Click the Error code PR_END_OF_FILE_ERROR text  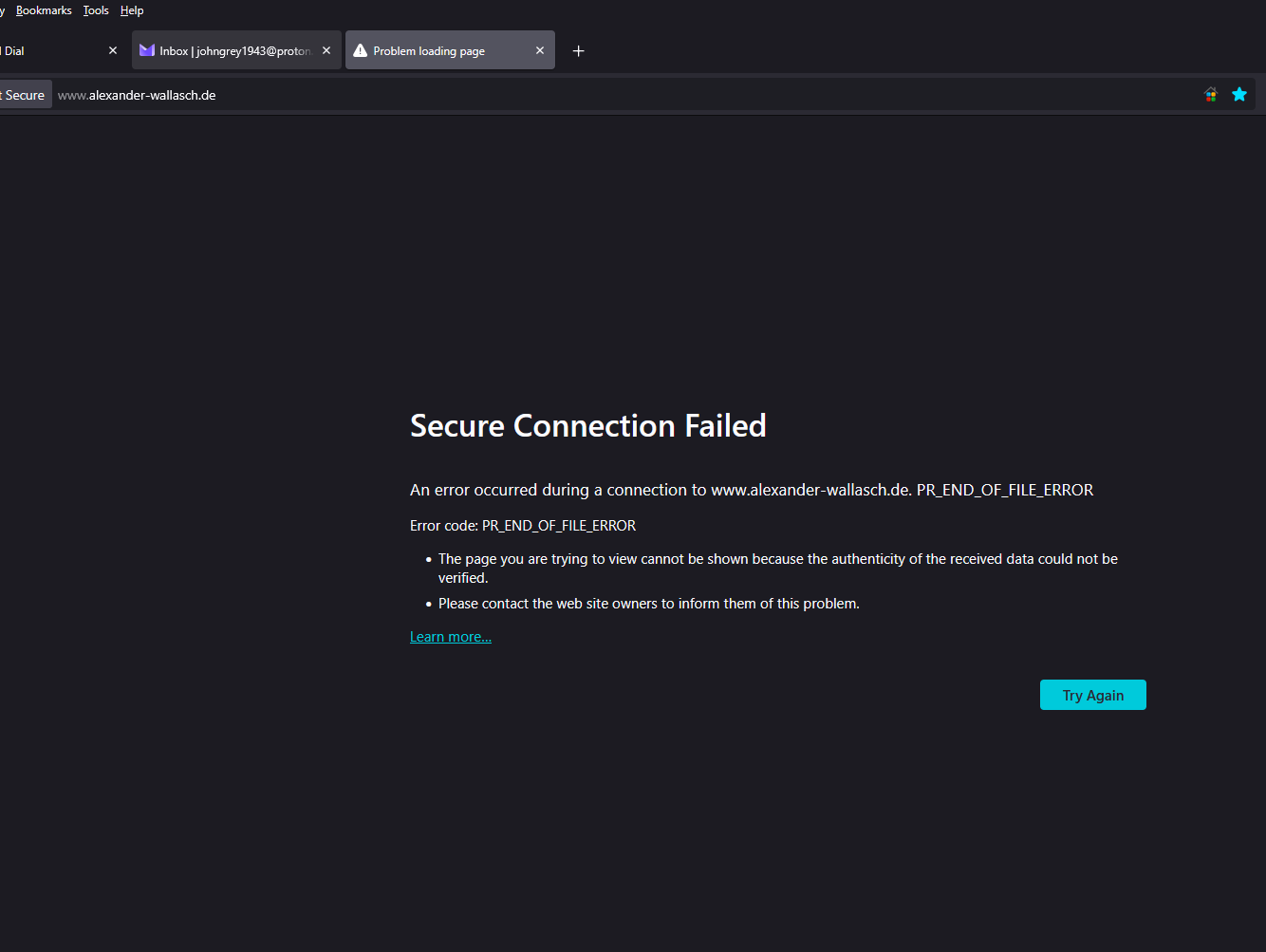pos(523,526)
